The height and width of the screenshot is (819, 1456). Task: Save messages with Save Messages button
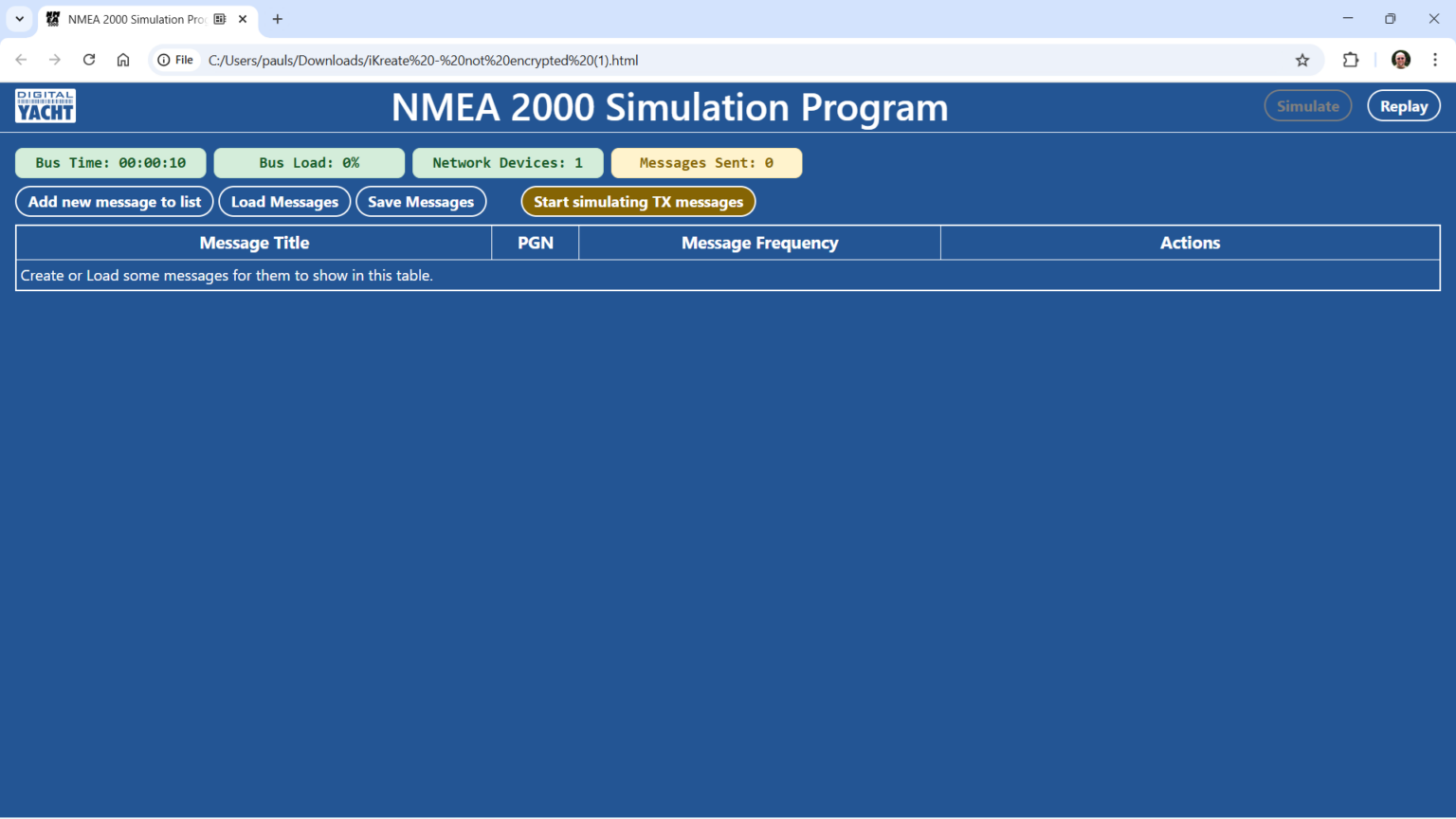pos(421,201)
